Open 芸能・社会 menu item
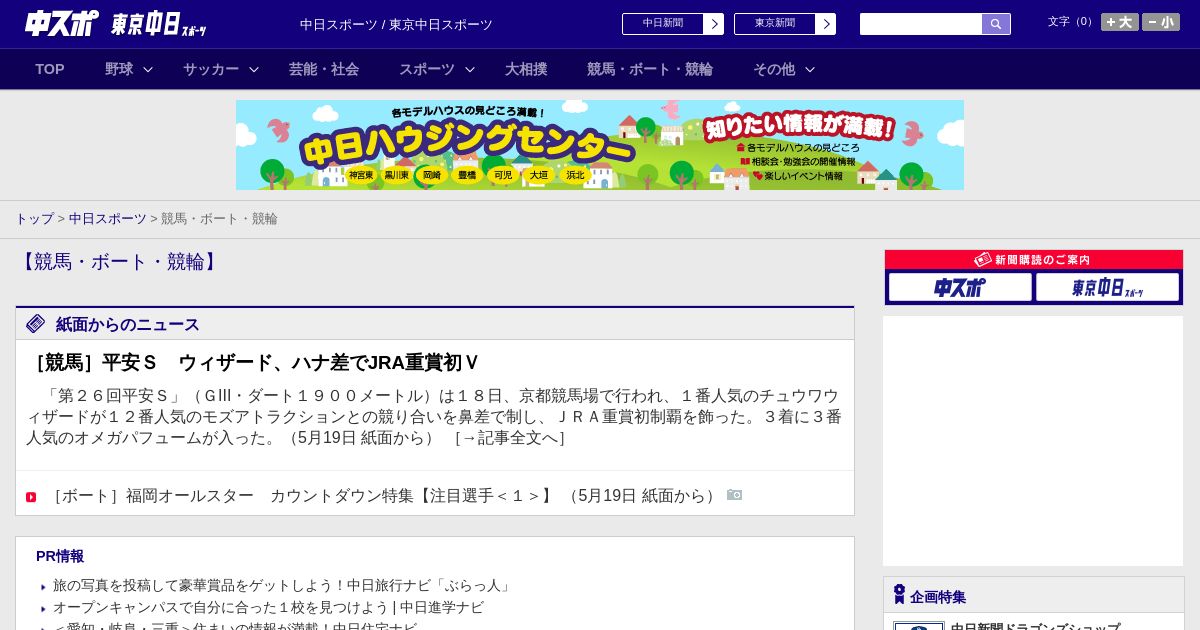The image size is (1200, 630). [324, 69]
